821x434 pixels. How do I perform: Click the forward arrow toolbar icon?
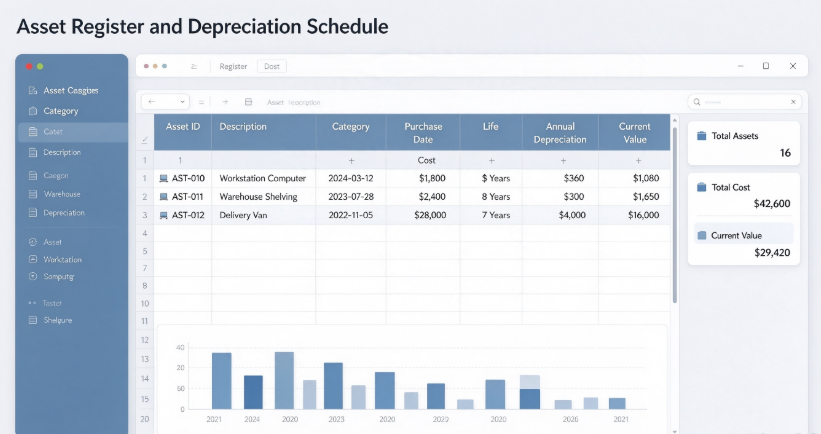[225, 102]
